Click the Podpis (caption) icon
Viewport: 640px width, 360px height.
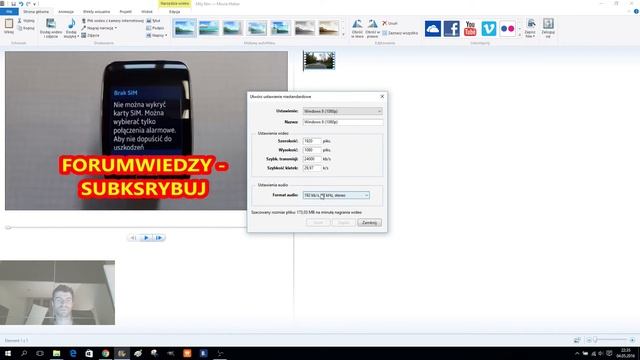[x=149, y=28]
